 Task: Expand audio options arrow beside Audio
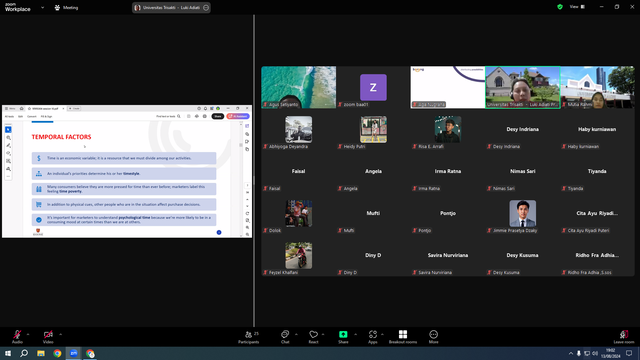[28, 334]
